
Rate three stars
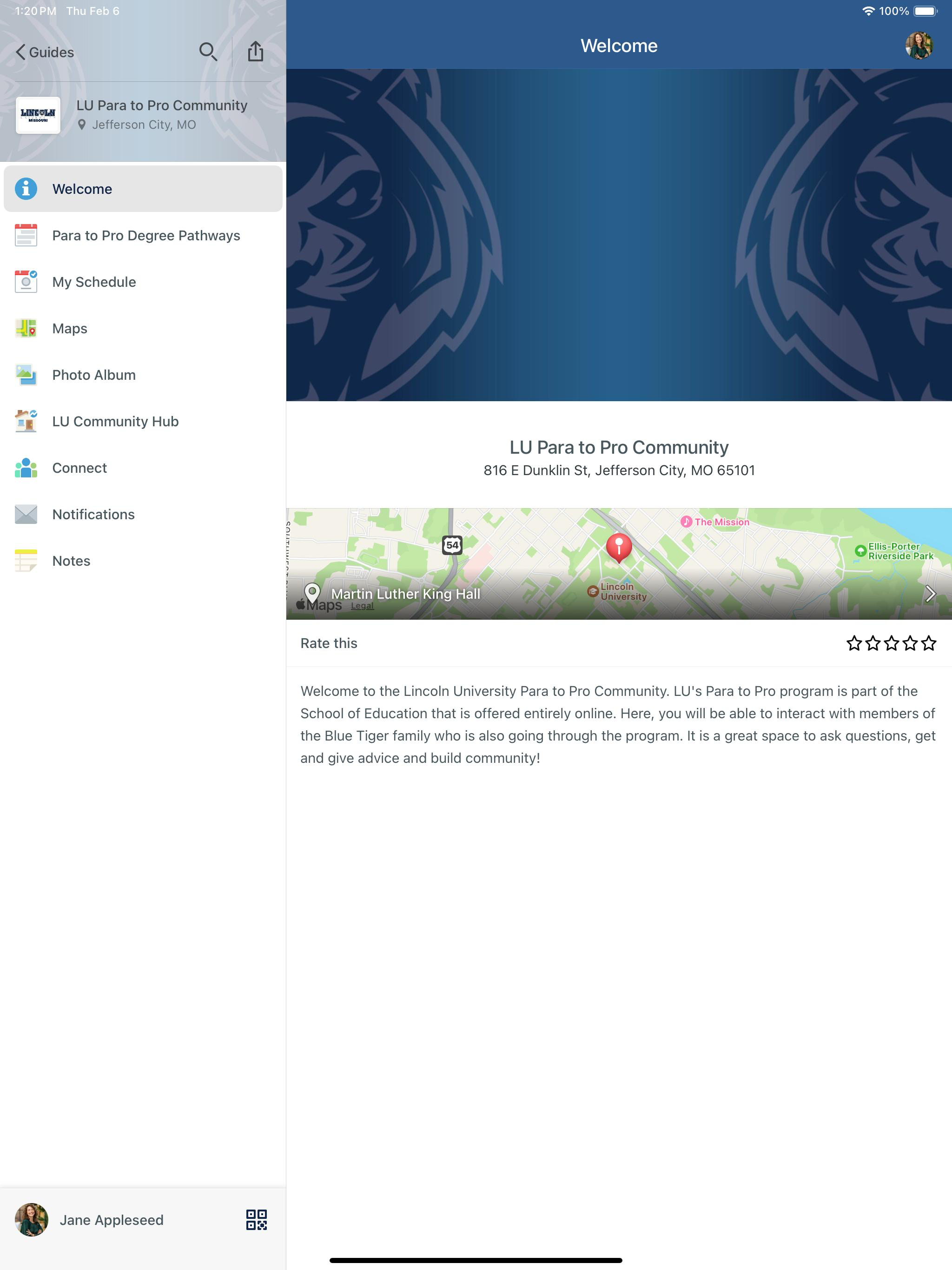click(x=892, y=643)
